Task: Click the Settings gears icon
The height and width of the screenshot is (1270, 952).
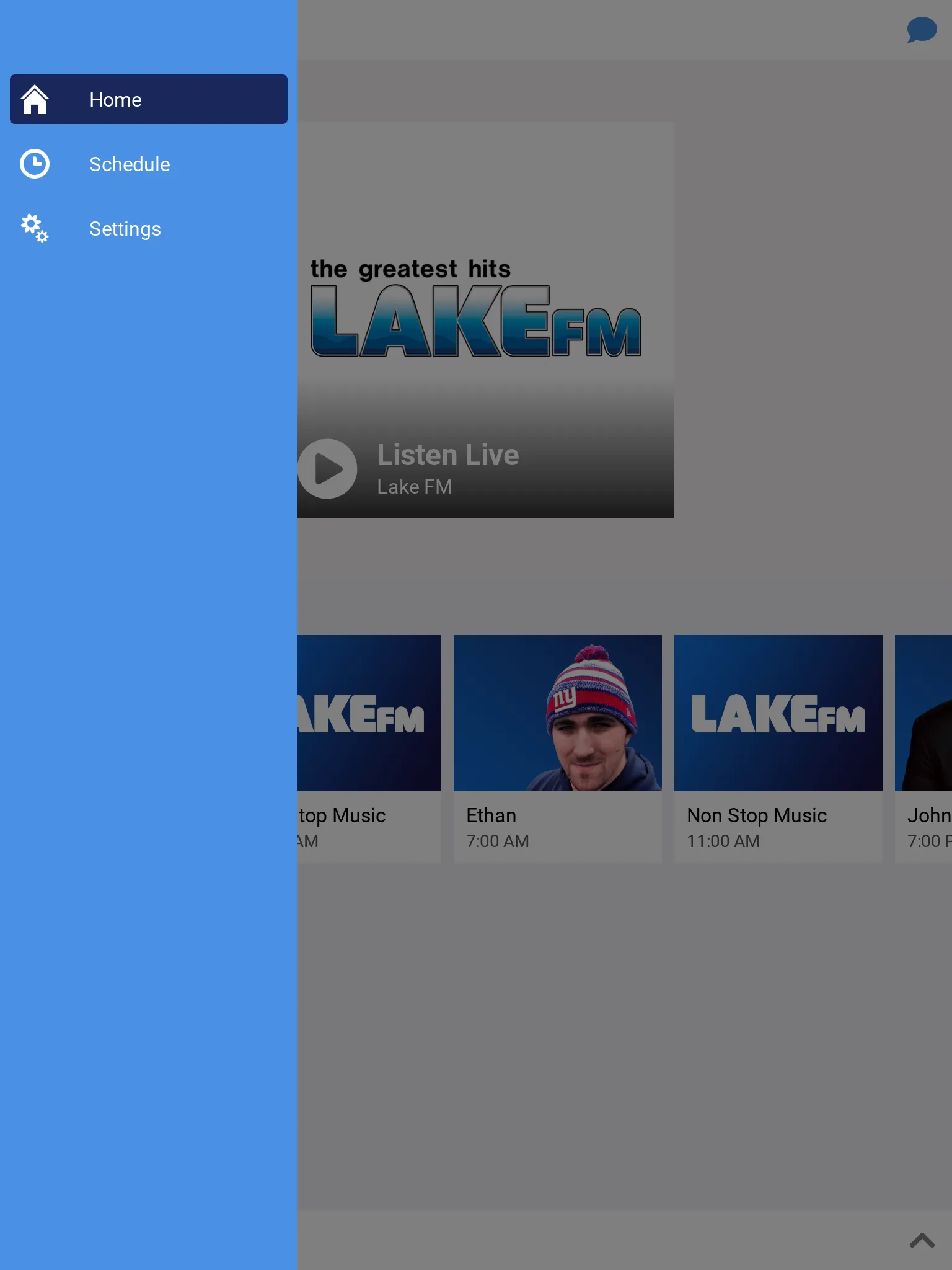Action: click(35, 228)
